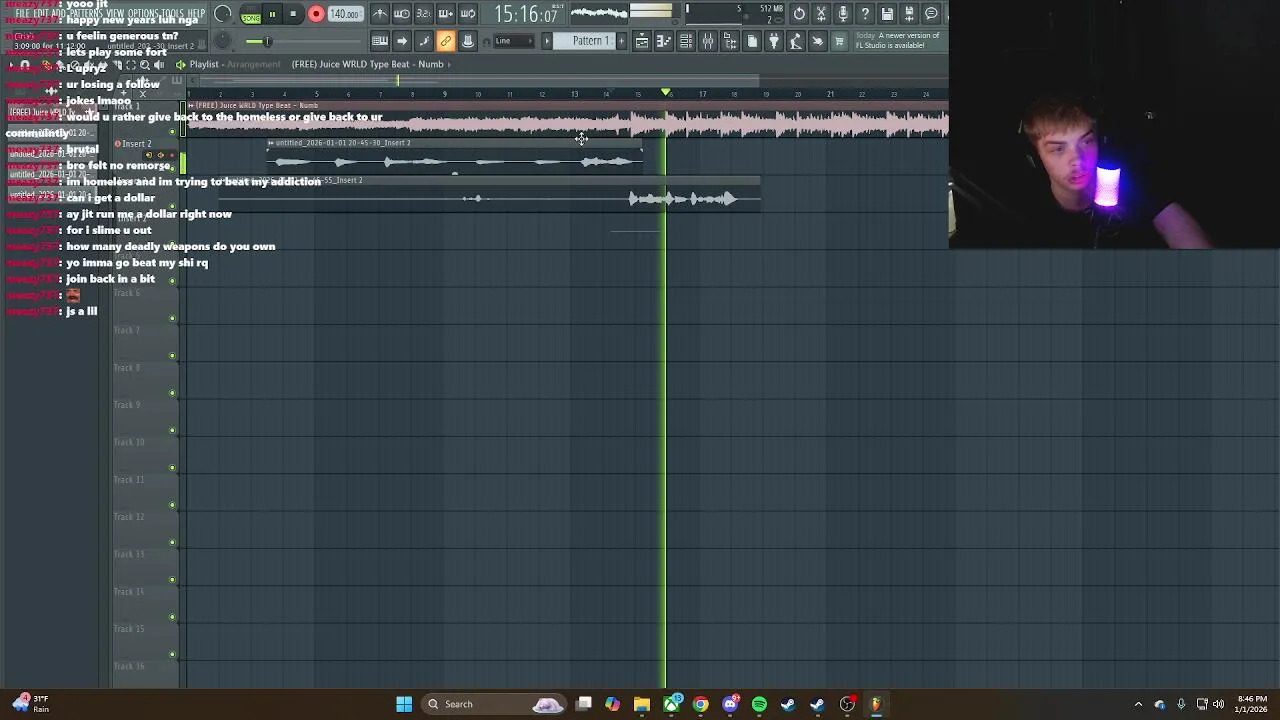The height and width of the screenshot is (720, 1280).
Task: Stop playback with the stop button
Action: click(293, 14)
